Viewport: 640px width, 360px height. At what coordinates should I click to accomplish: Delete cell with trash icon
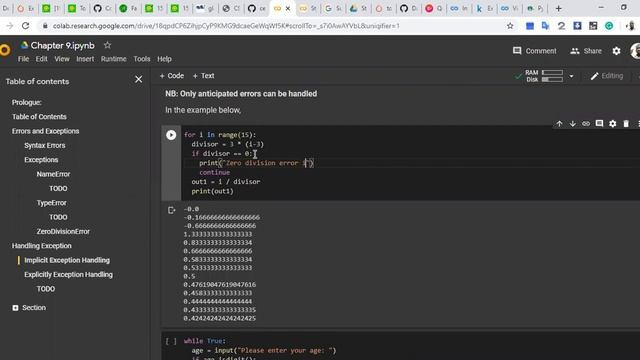(626, 124)
